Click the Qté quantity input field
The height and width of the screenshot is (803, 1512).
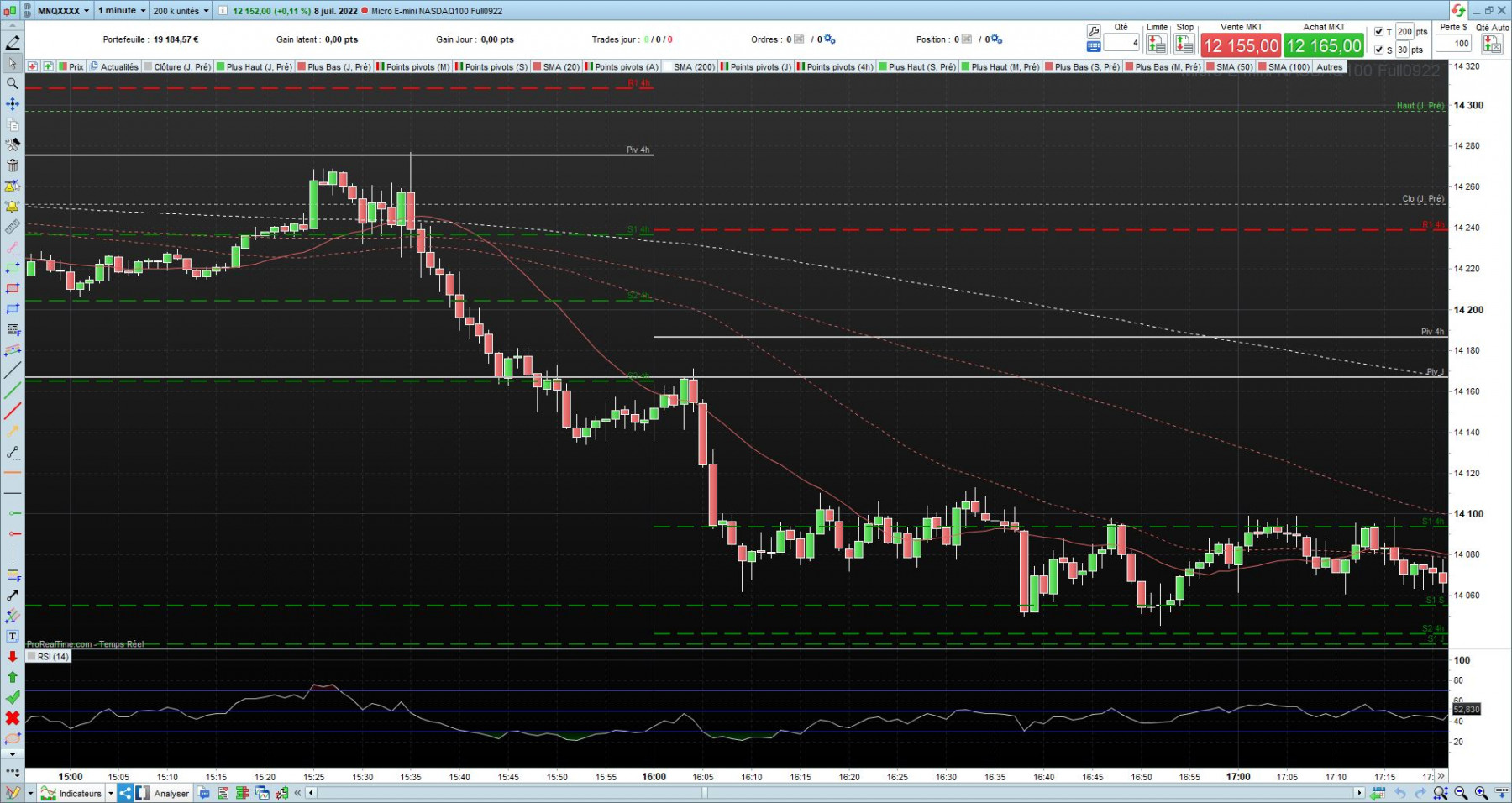[x=1121, y=43]
